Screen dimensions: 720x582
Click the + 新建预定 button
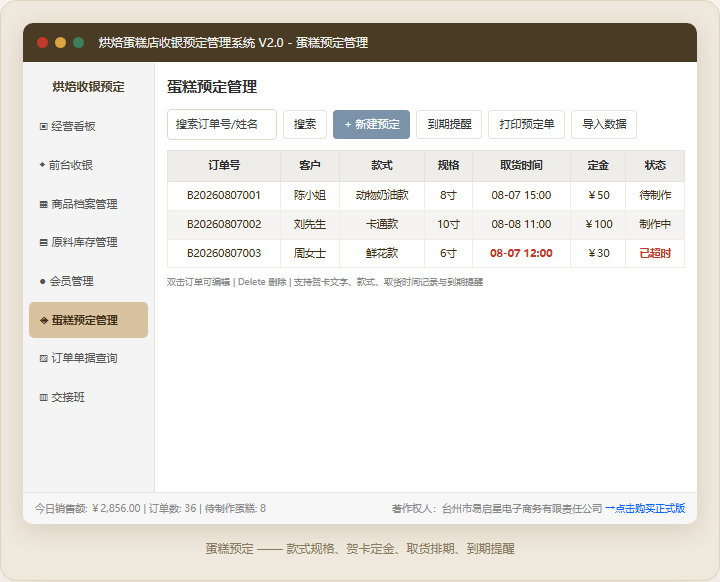[371, 124]
